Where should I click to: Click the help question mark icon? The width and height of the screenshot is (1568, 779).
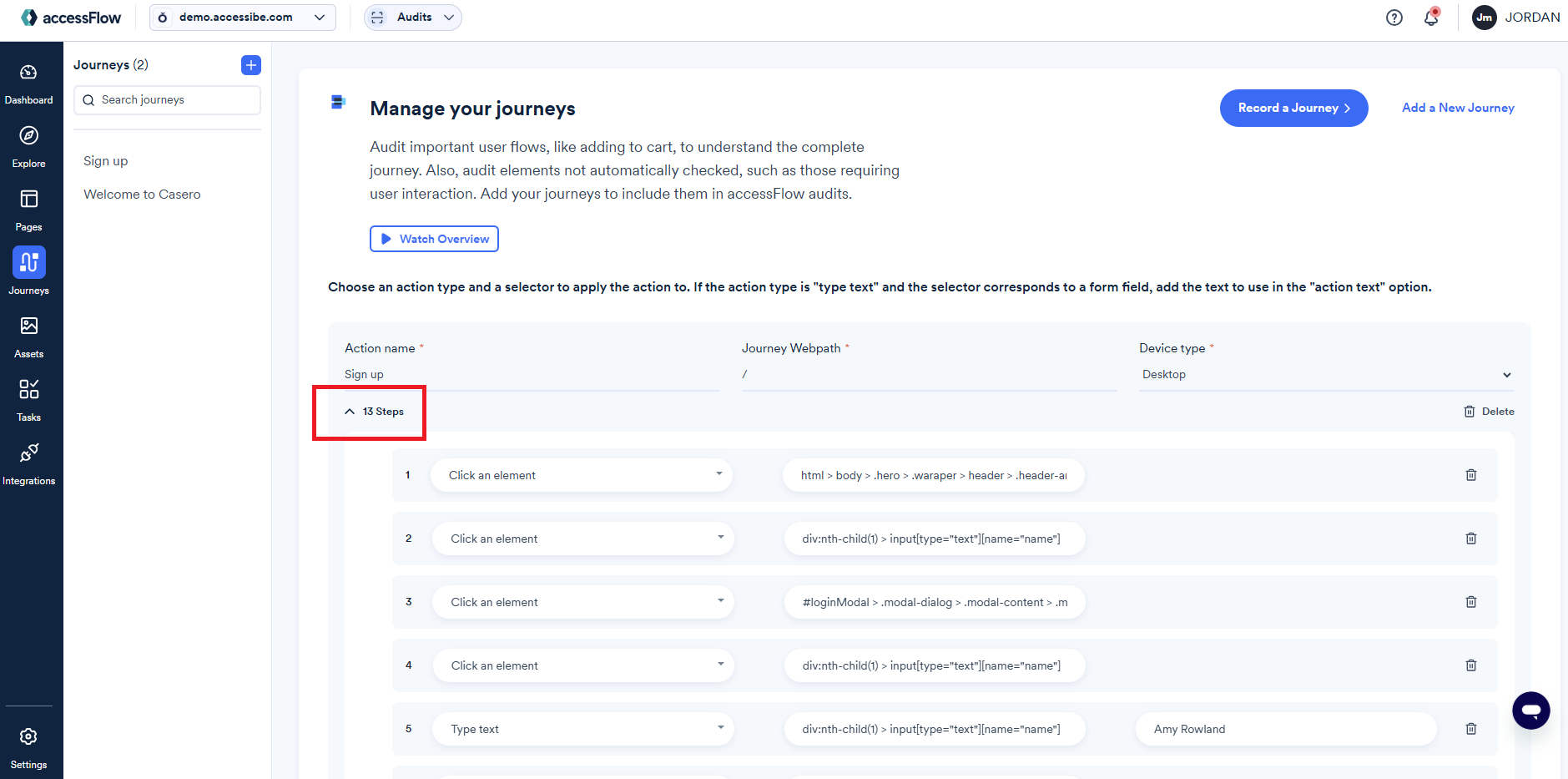pyautogui.click(x=1394, y=18)
